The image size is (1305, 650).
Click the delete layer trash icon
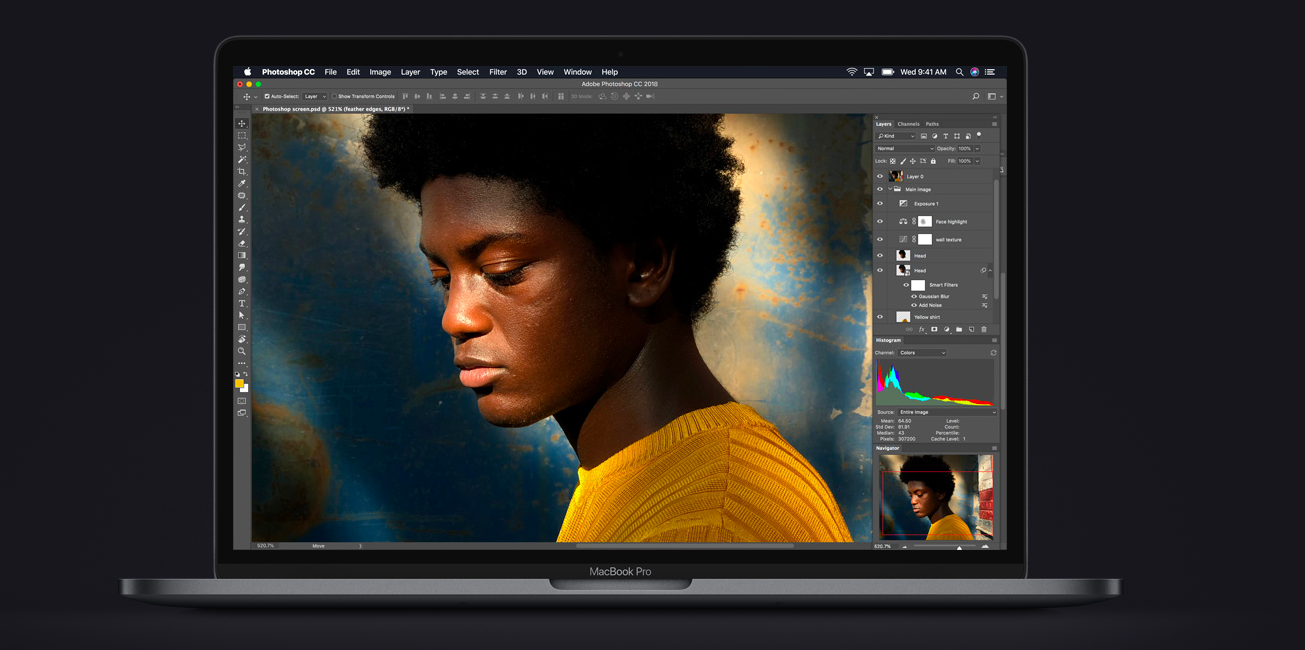point(983,329)
